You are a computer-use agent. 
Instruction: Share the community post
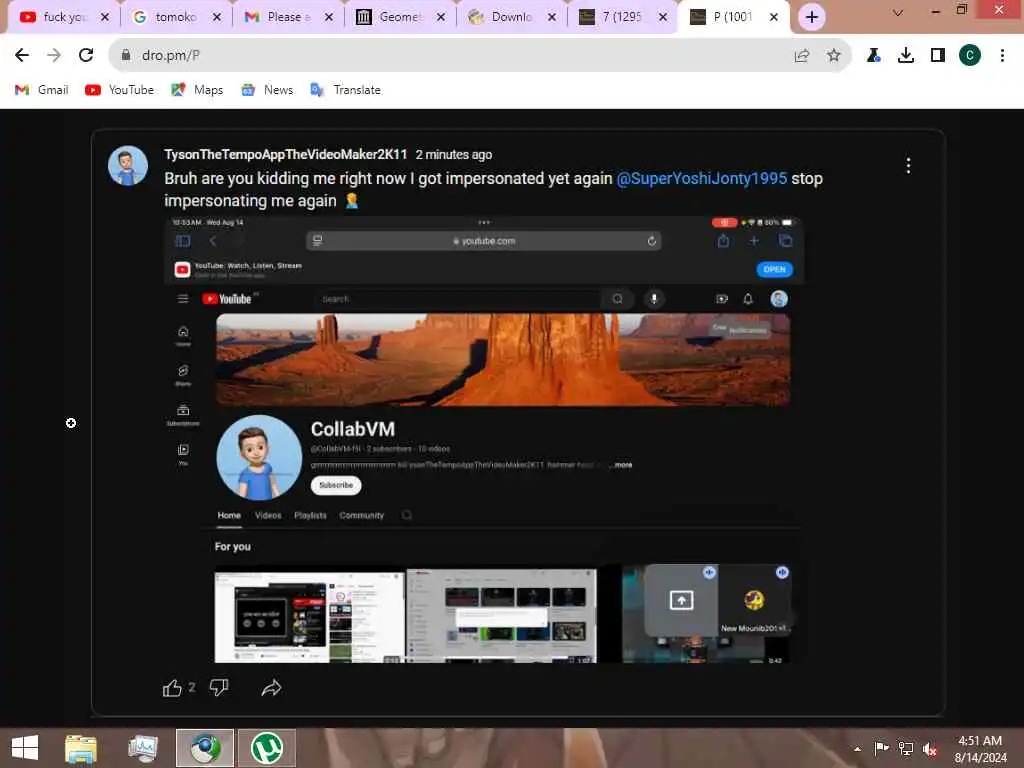271,688
